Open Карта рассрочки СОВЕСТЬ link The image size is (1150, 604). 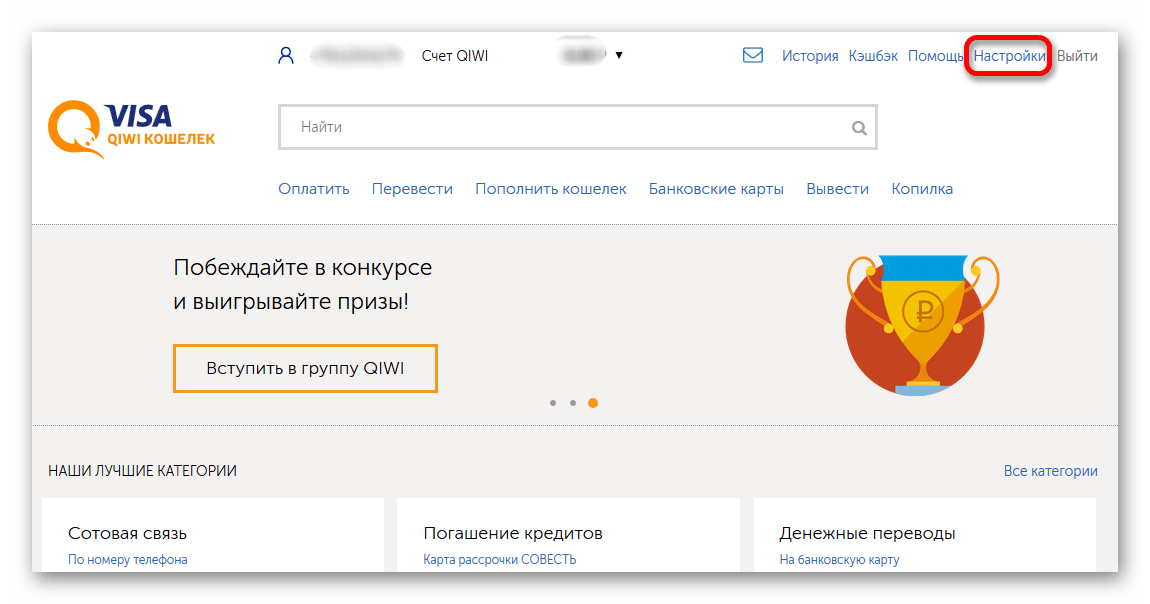pos(499,560)
